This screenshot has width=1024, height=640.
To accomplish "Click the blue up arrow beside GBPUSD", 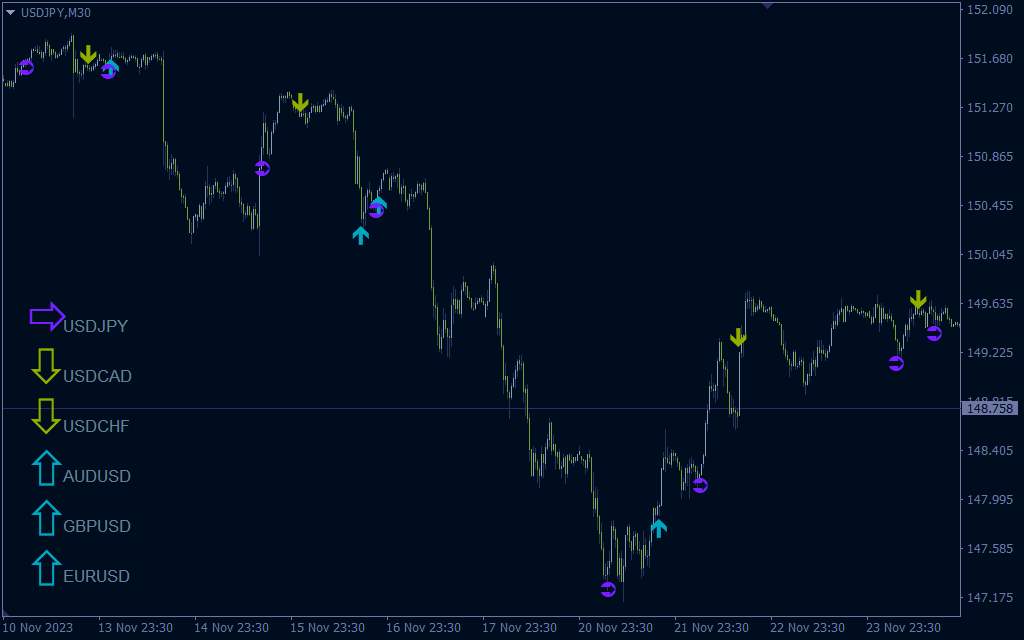I will [46, 517].
